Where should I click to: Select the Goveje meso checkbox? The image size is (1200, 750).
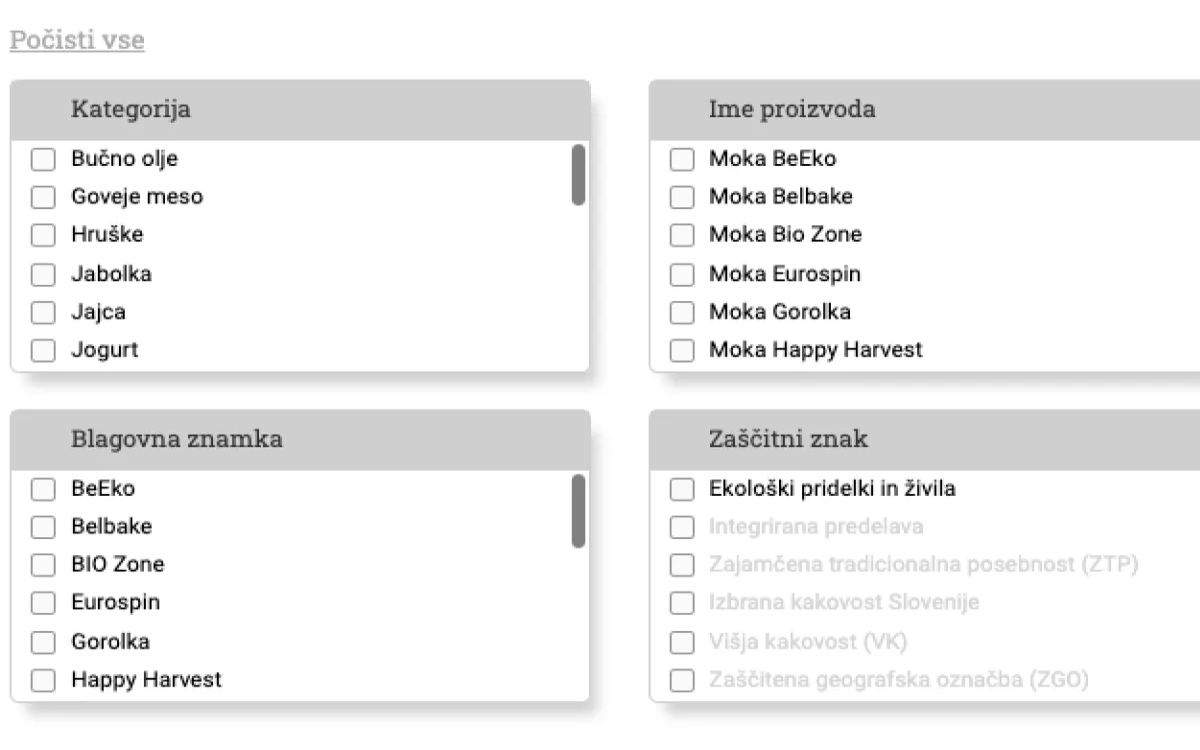[43, 197]
